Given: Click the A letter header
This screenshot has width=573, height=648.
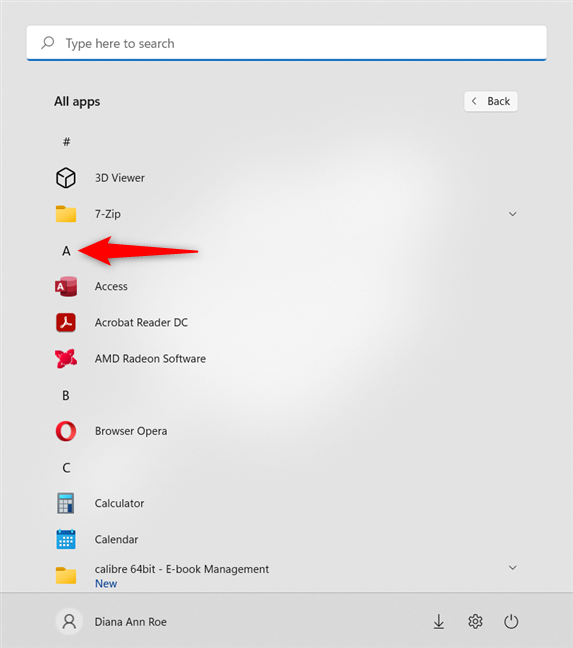Looking at the screenshot, I should coord(66,250).
